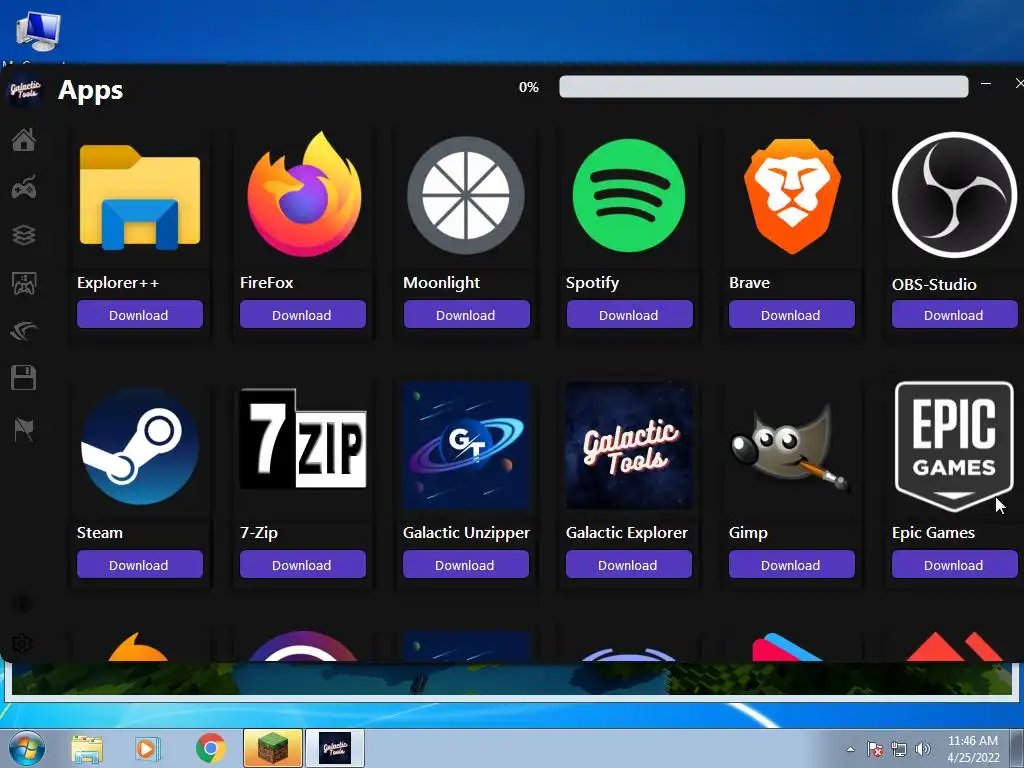
Task: Select My Computer desktop icon
Action: coord(39,33)
